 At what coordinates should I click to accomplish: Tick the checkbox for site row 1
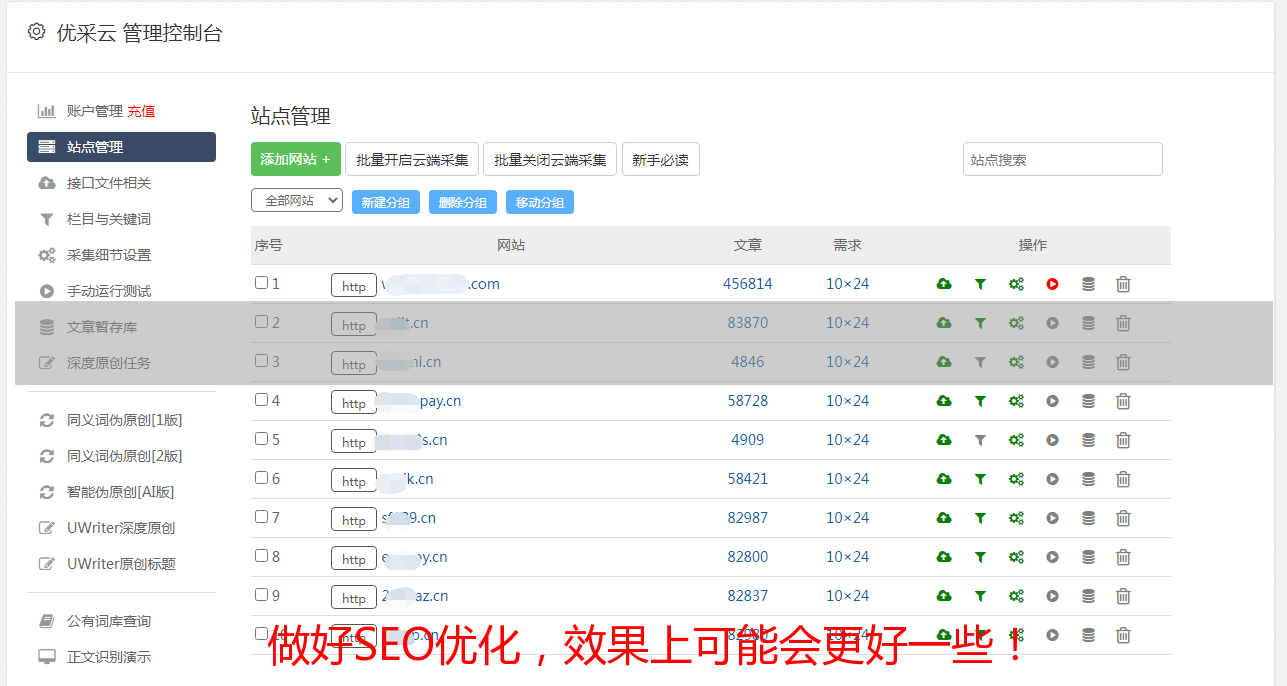click(261, 283)
